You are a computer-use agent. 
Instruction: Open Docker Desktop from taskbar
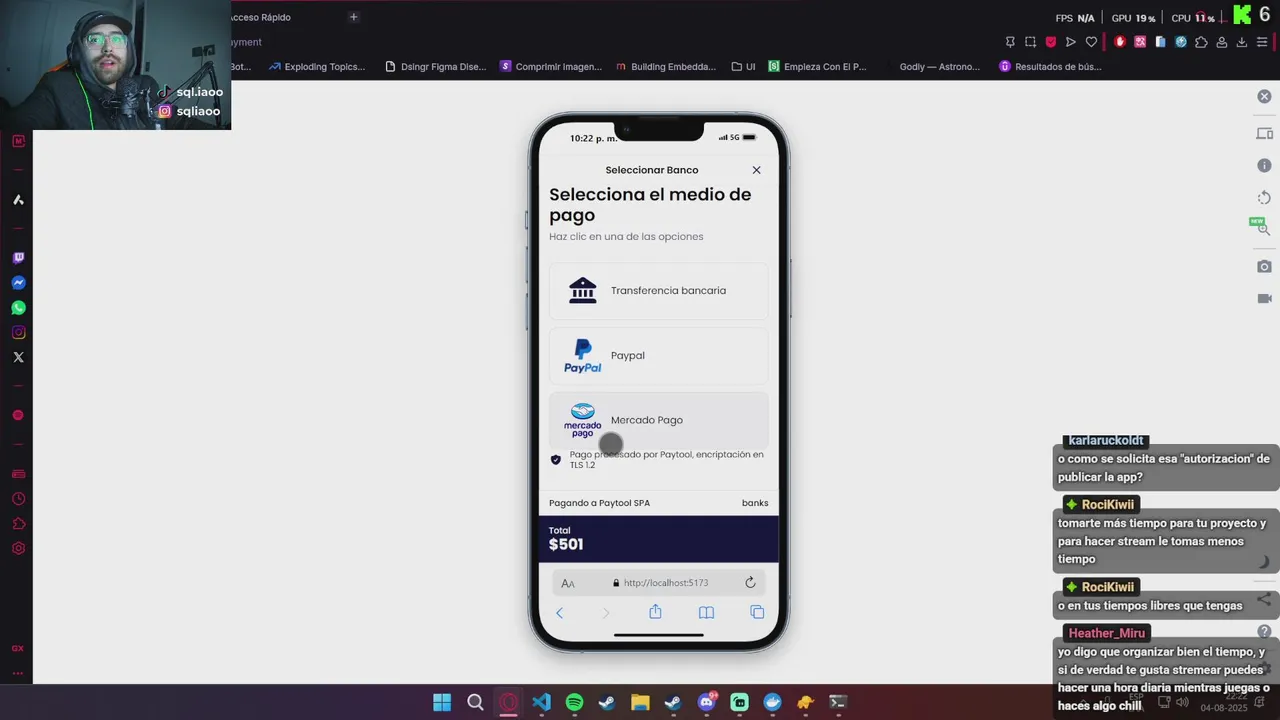[x=772, y=702]
